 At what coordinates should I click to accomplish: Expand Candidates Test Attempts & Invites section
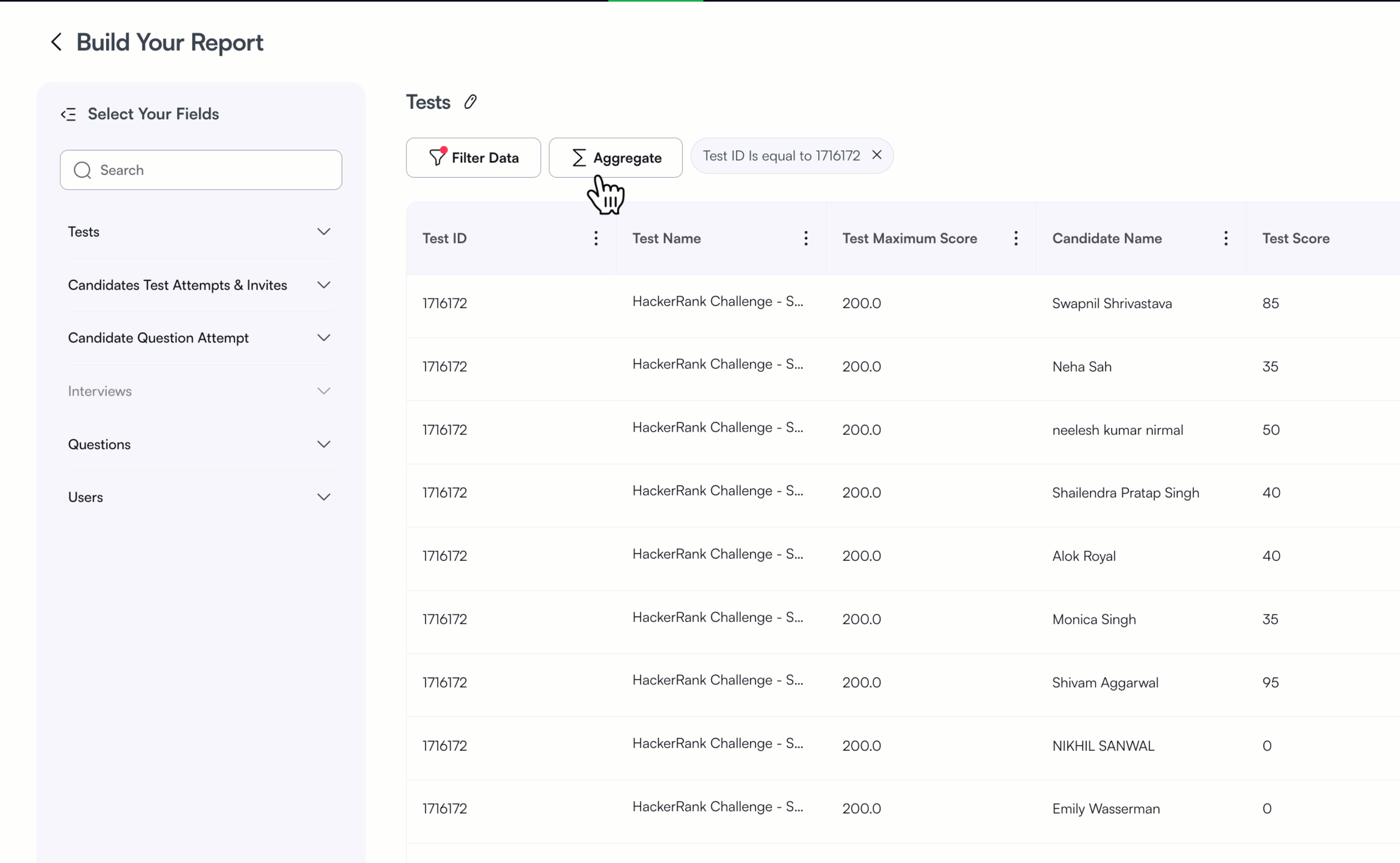click(324, 285)
